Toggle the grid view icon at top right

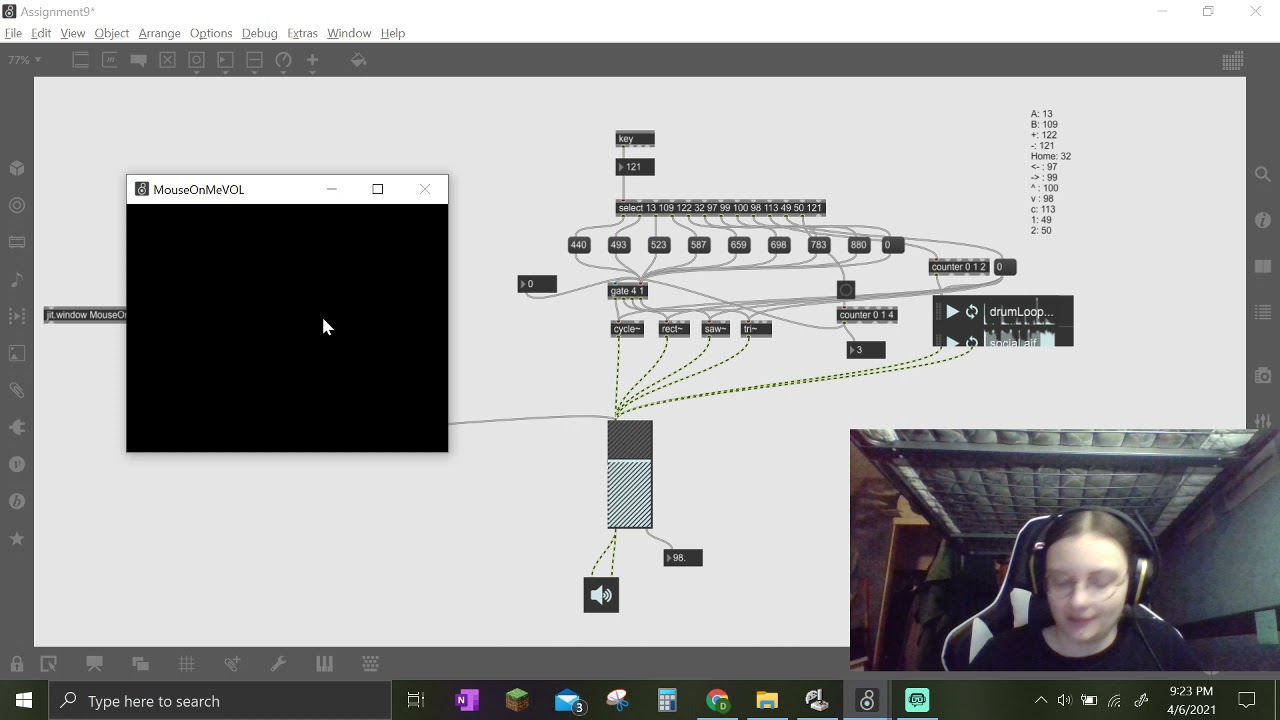pyautogui.click(x=1233, y=61)
